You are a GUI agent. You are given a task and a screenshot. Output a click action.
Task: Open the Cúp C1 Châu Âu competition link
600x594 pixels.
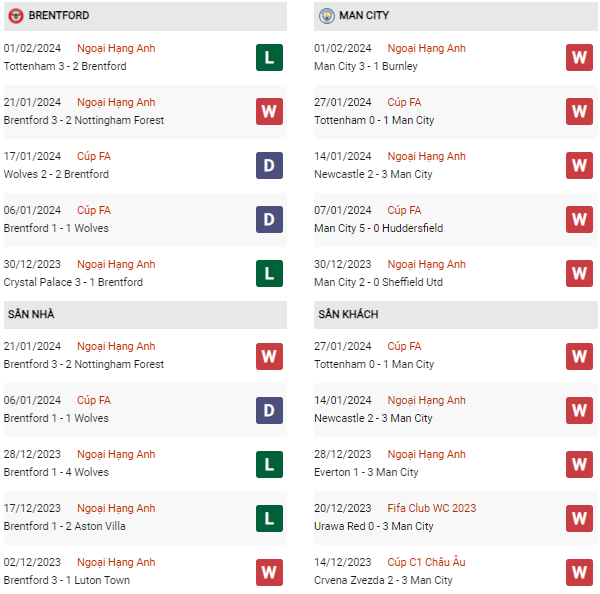coord(426,562)
